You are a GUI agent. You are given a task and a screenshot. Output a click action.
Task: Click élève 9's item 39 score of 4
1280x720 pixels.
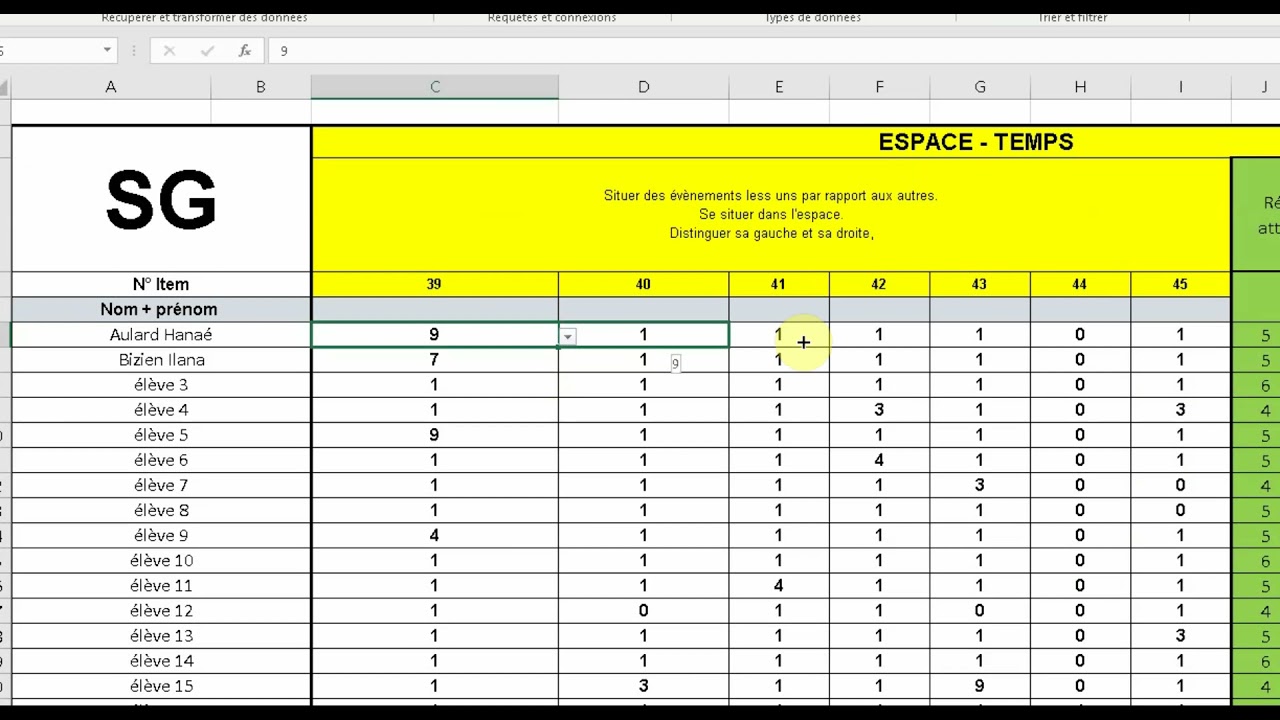point(435,535)
